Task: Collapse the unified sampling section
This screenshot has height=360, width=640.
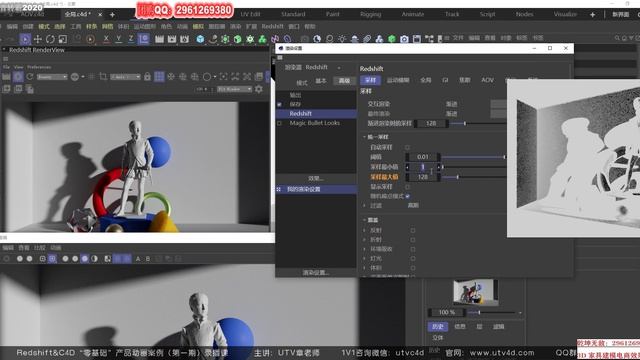Action: pyautogui.click(x=365, y=137)
